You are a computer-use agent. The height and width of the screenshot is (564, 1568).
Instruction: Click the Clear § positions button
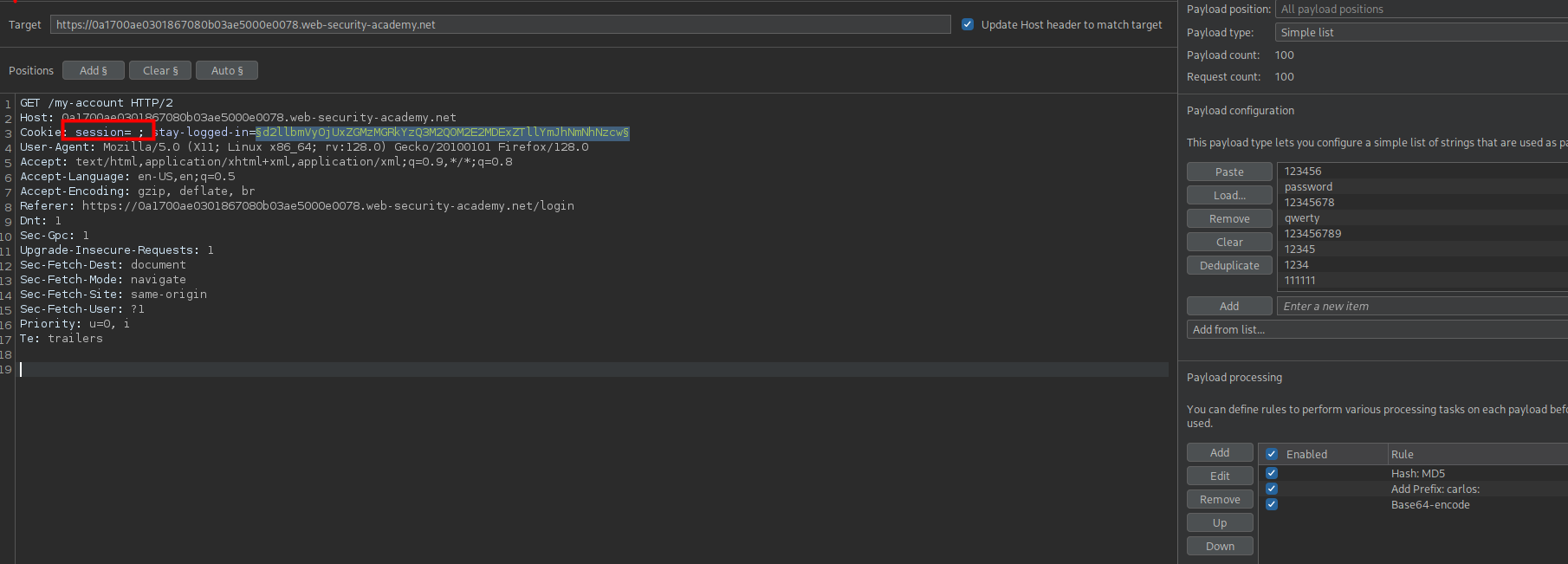pyautogui.click(x=160, y=70)
